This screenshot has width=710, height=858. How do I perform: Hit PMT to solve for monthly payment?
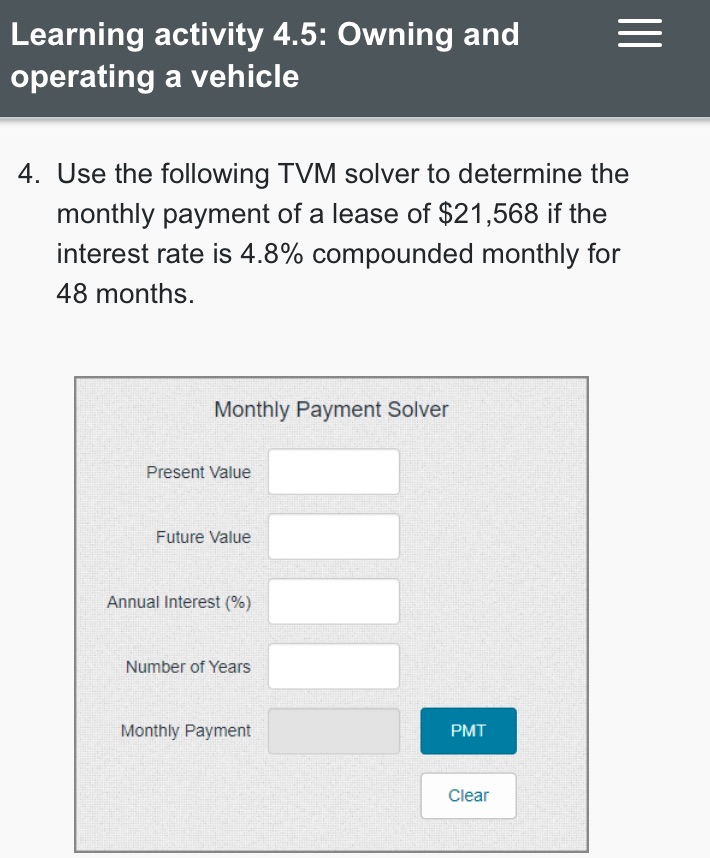coord(468,731)
